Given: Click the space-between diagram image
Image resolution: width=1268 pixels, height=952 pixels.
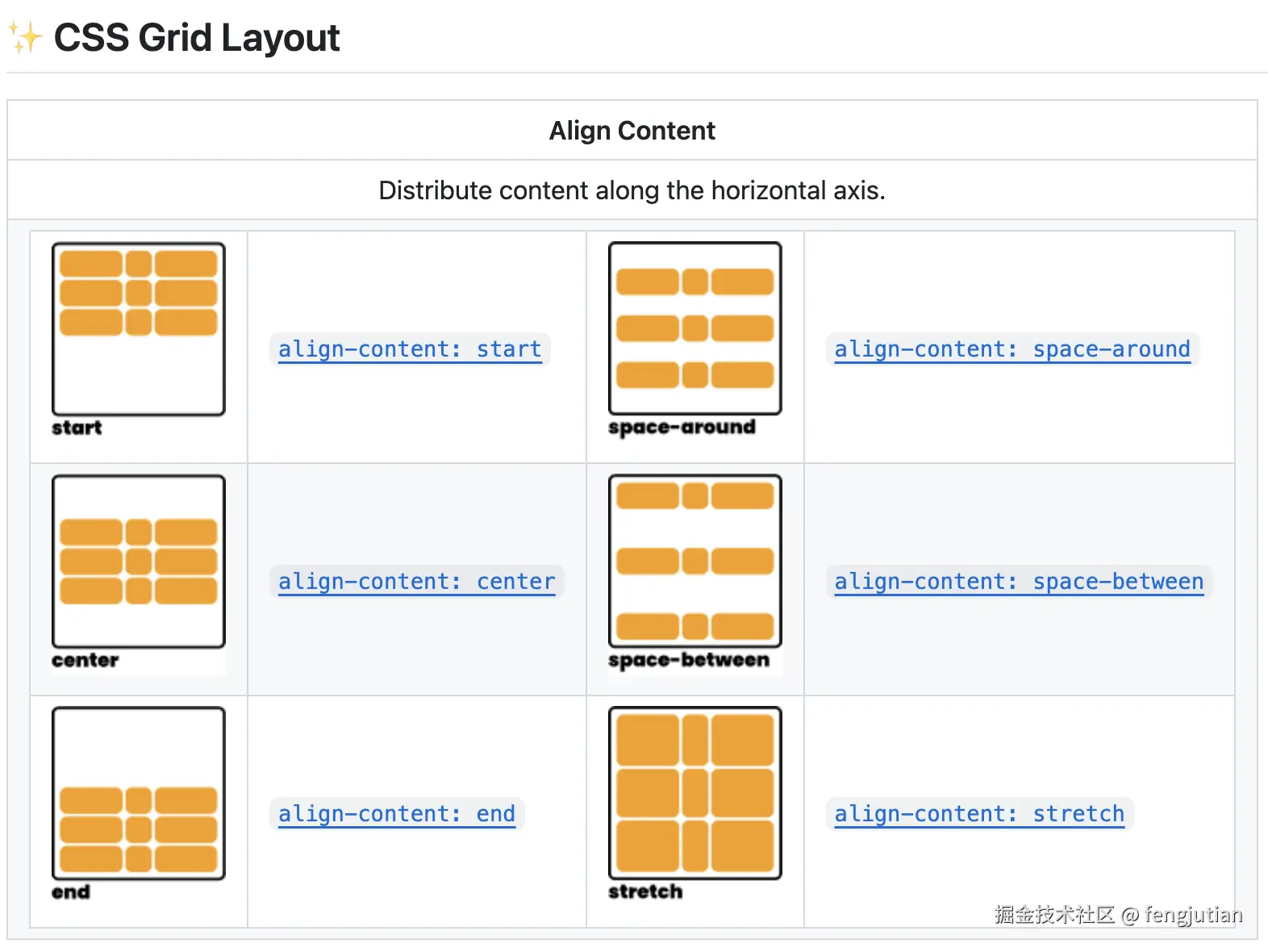Looking at the screenshot, I should point(694,561).
